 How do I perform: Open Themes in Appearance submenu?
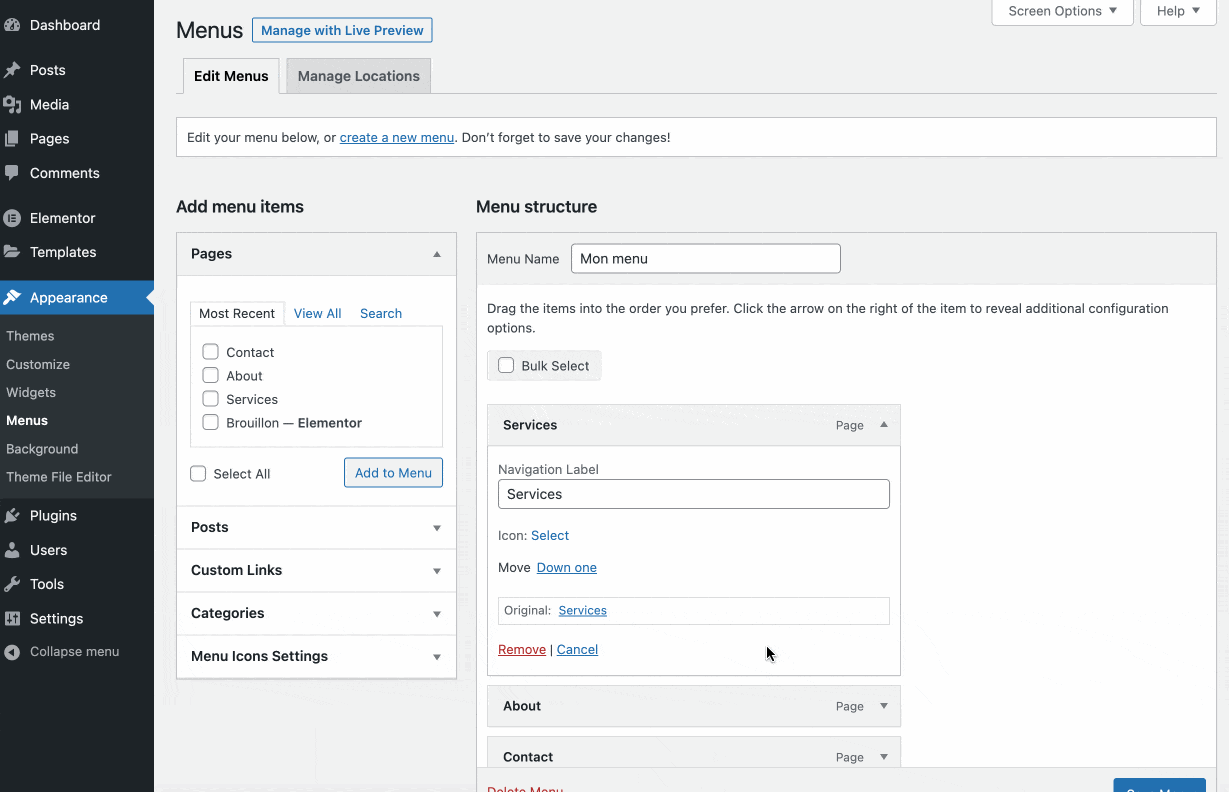pos(30,336)
